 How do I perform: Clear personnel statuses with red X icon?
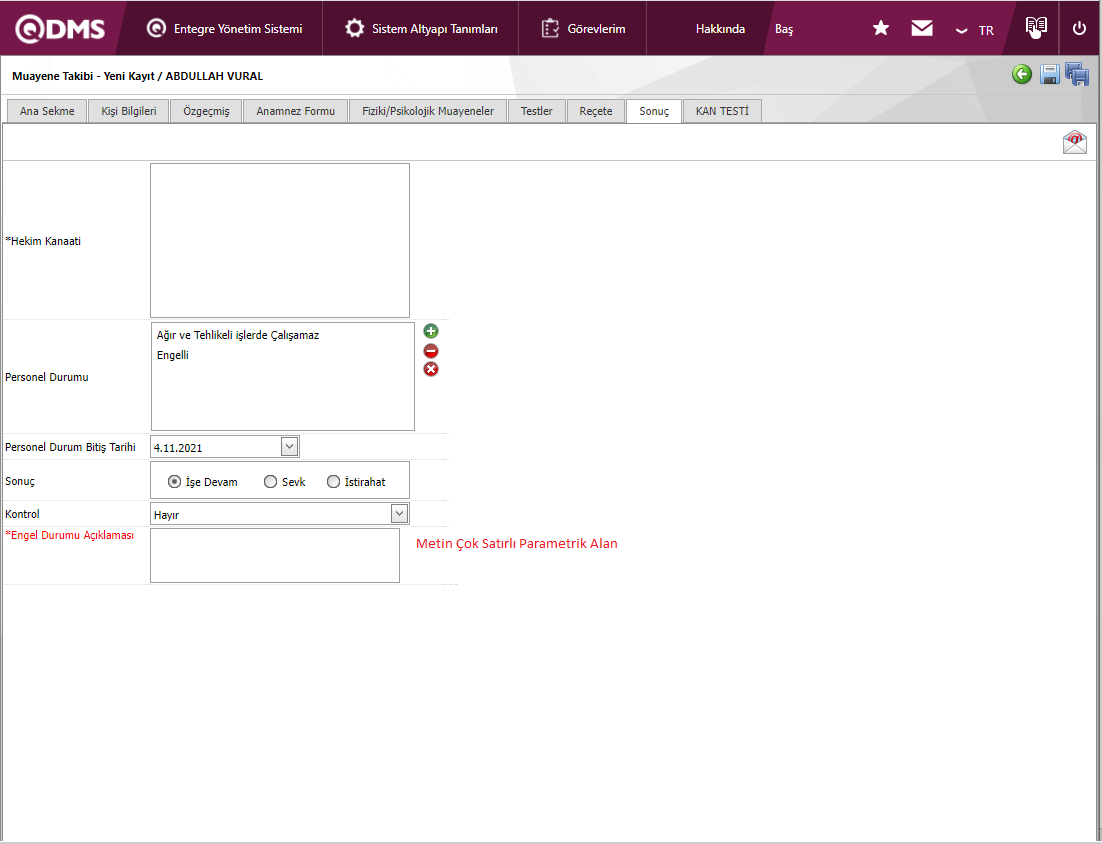[x=431, y=369]
